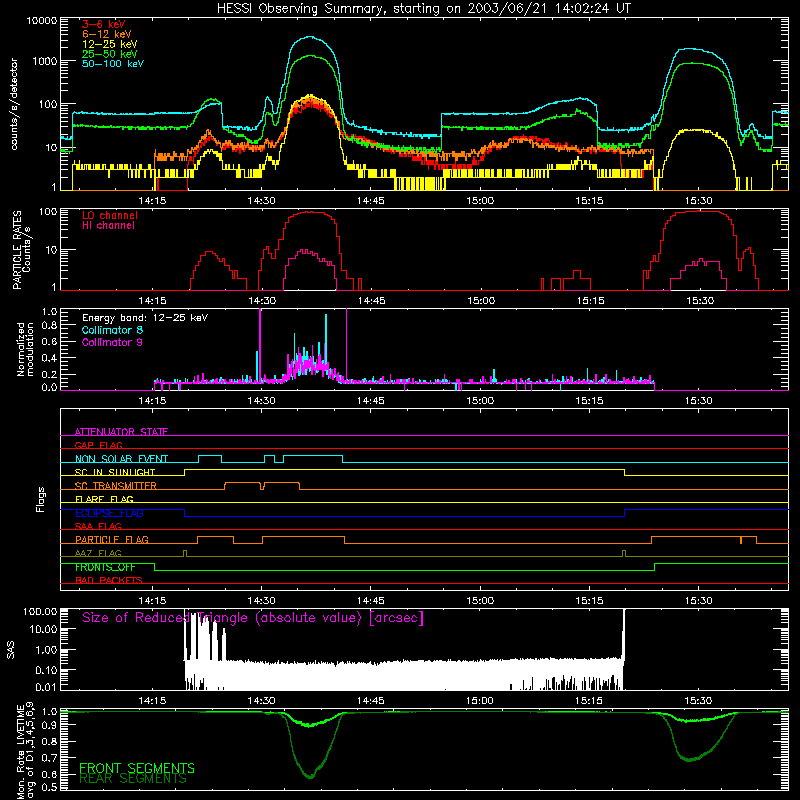Click the Normalized modulation axis label
Screen dimensions: 800x800
25,349
